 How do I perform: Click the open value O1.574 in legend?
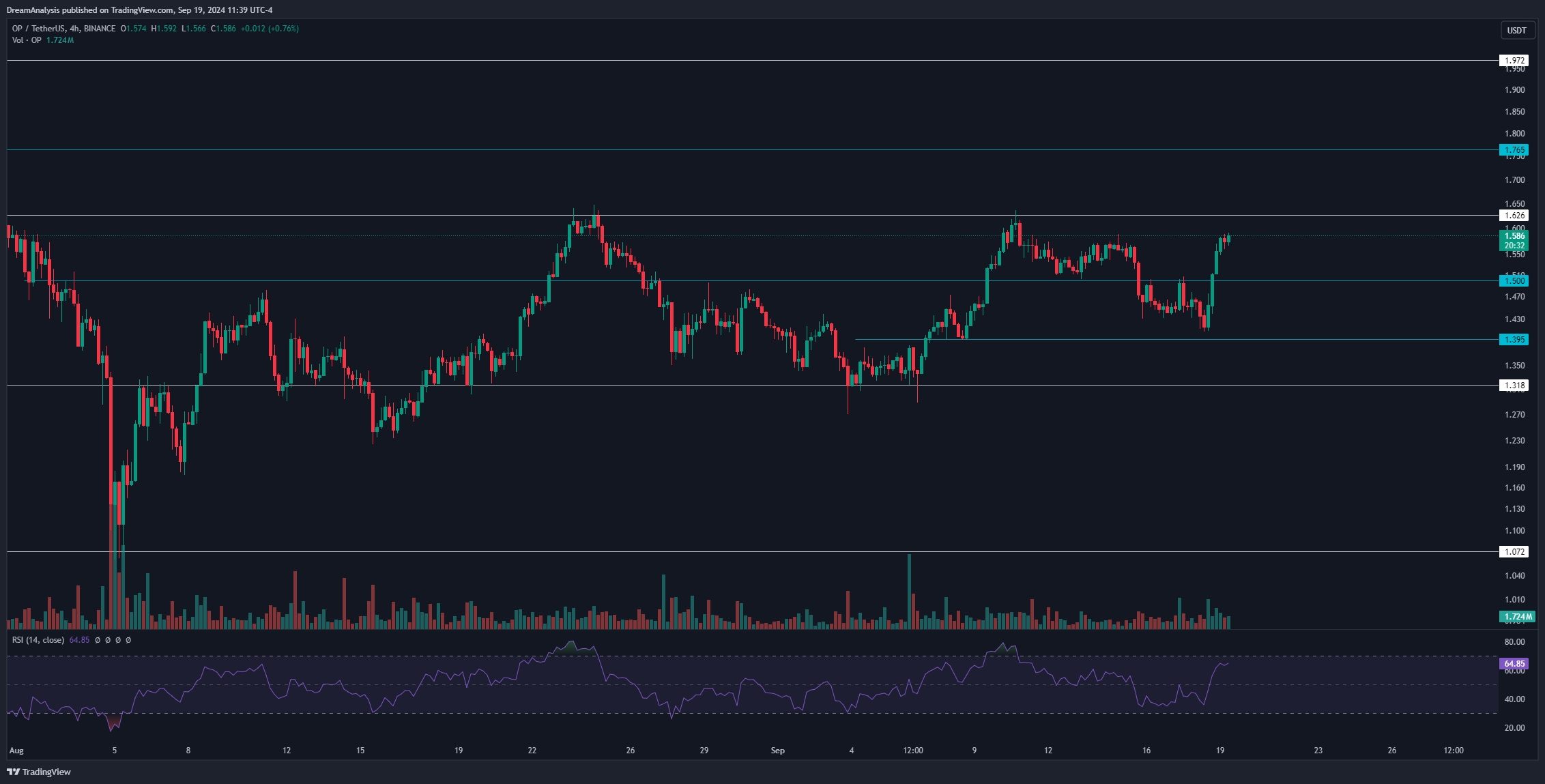[x=133, y=29]
